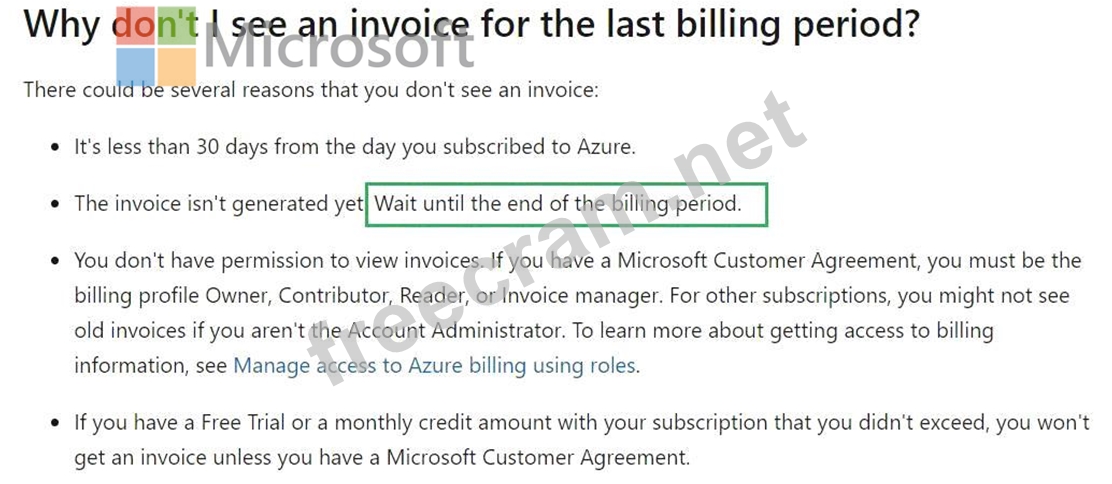Click the Microsoft four-square logo
This screenshot has width=1112, height=484.
point(155,48)
